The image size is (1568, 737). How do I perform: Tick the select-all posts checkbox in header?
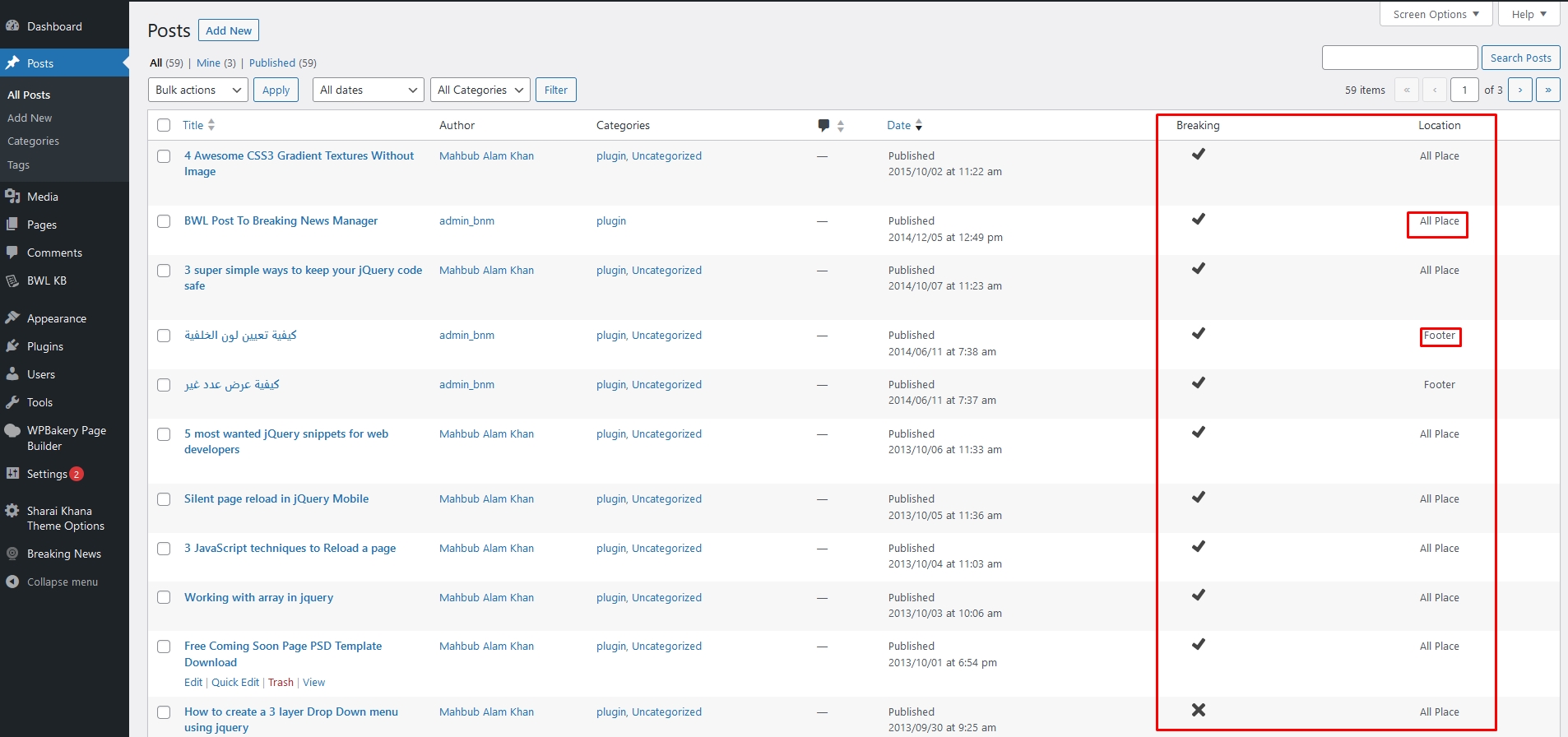164,125
